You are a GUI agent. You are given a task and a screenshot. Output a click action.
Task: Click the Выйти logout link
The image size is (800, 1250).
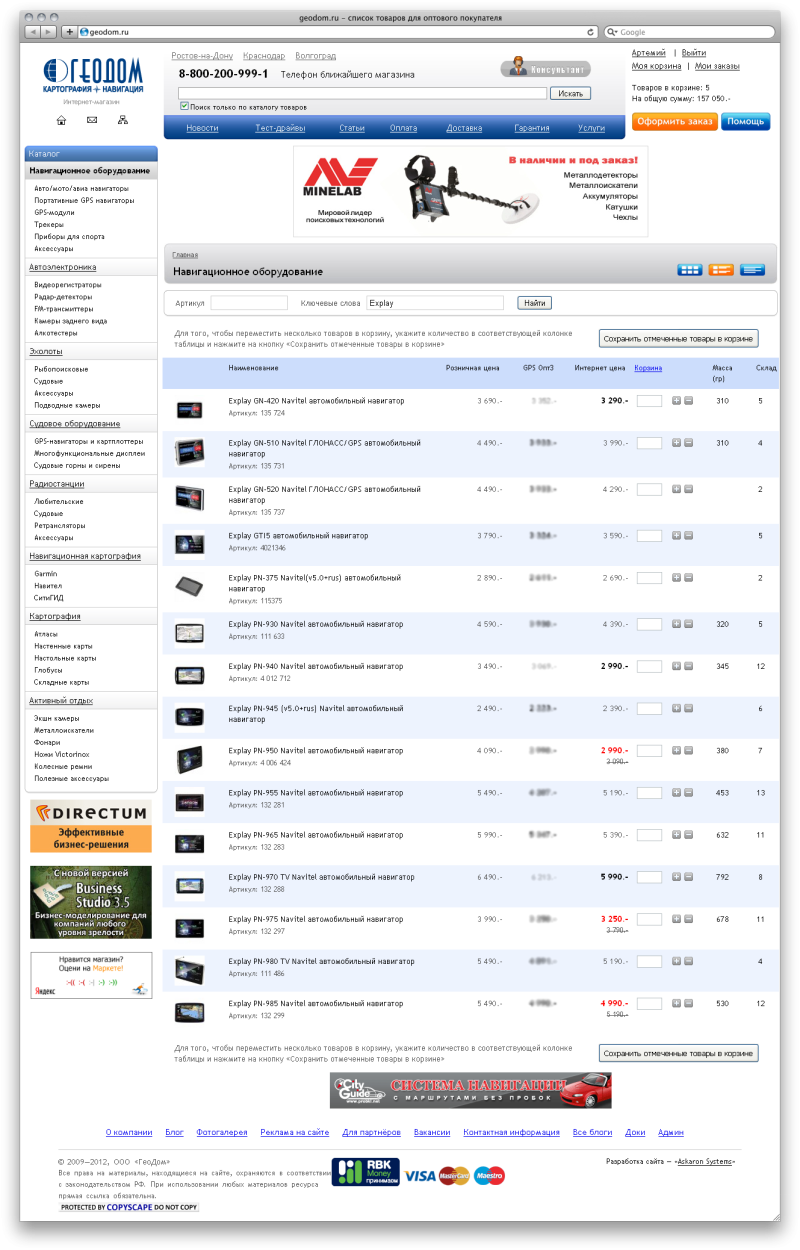[694, 53]
